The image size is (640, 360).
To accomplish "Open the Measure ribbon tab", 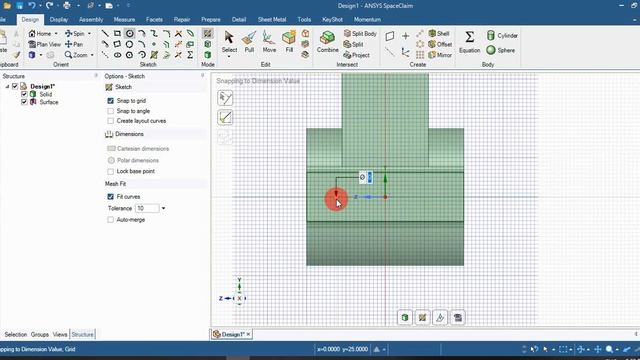I will coord(124,20).
